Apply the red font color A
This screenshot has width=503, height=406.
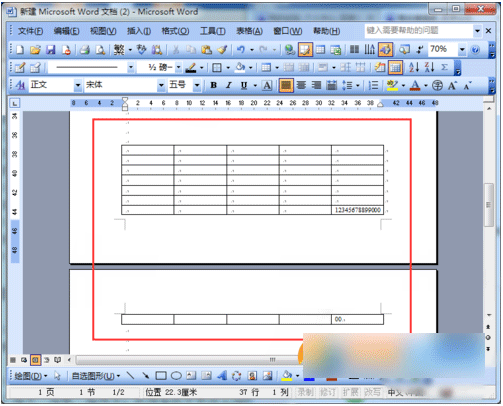coord(415,86)
